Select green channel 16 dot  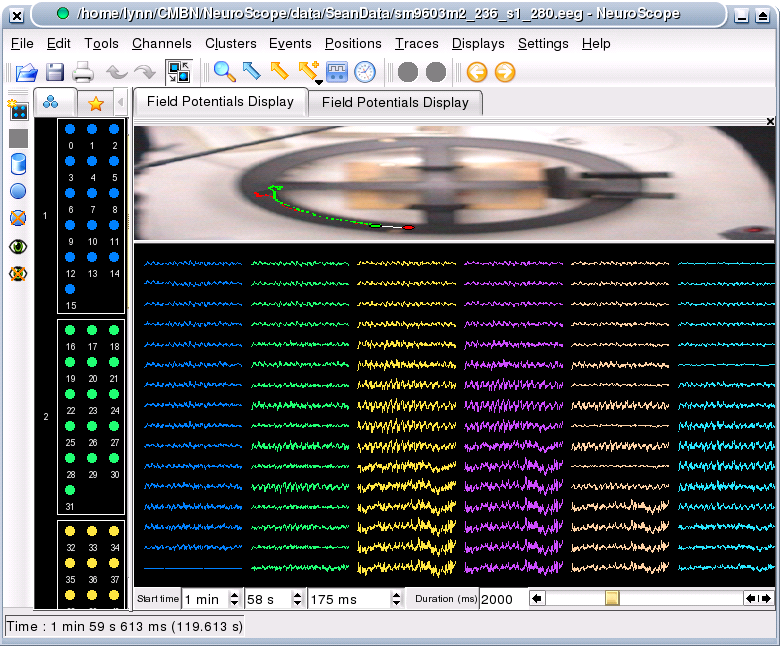tap(70, 330)
